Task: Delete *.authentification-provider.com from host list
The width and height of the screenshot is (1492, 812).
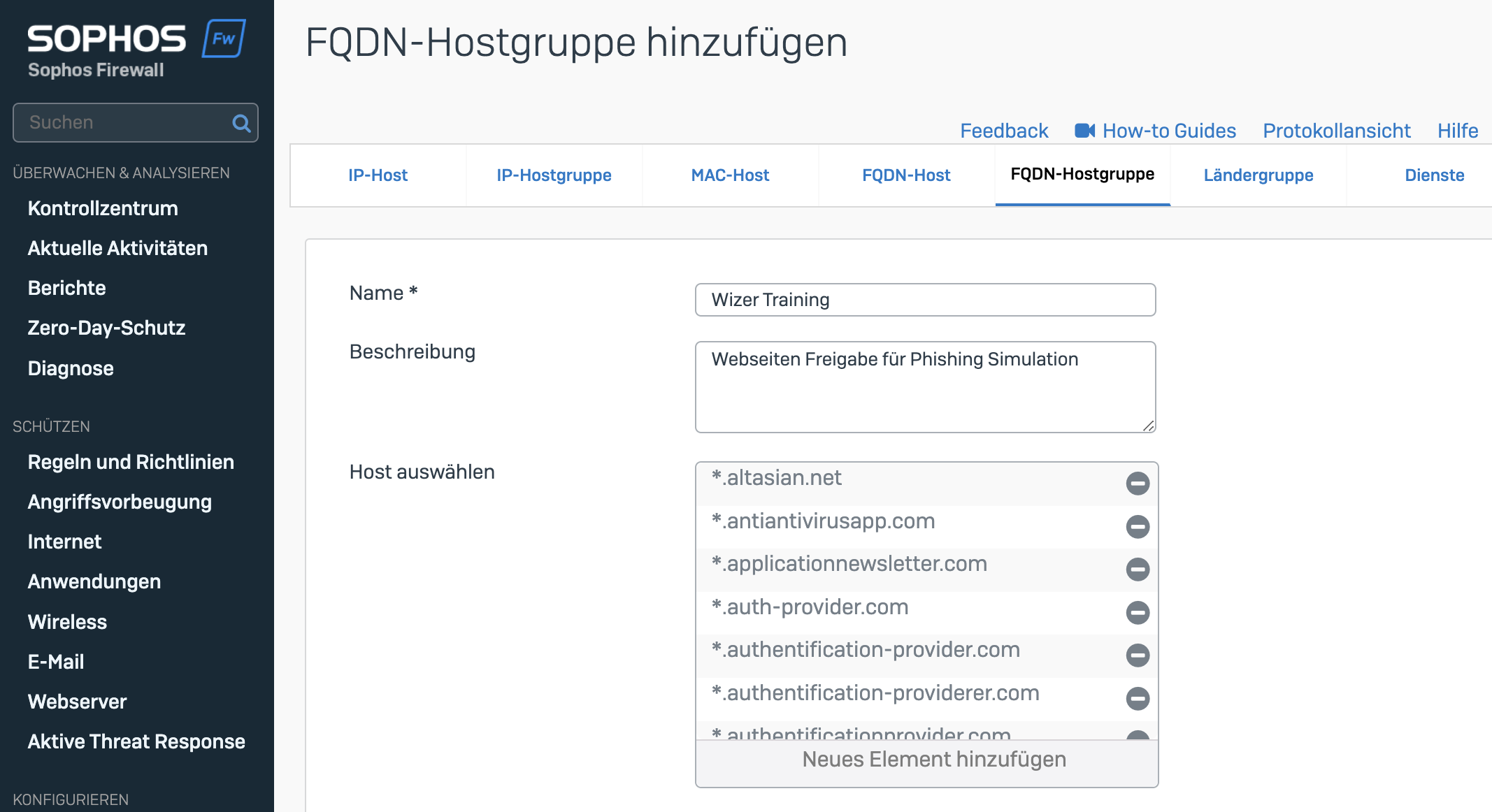Action: [x=1138, y=655]
